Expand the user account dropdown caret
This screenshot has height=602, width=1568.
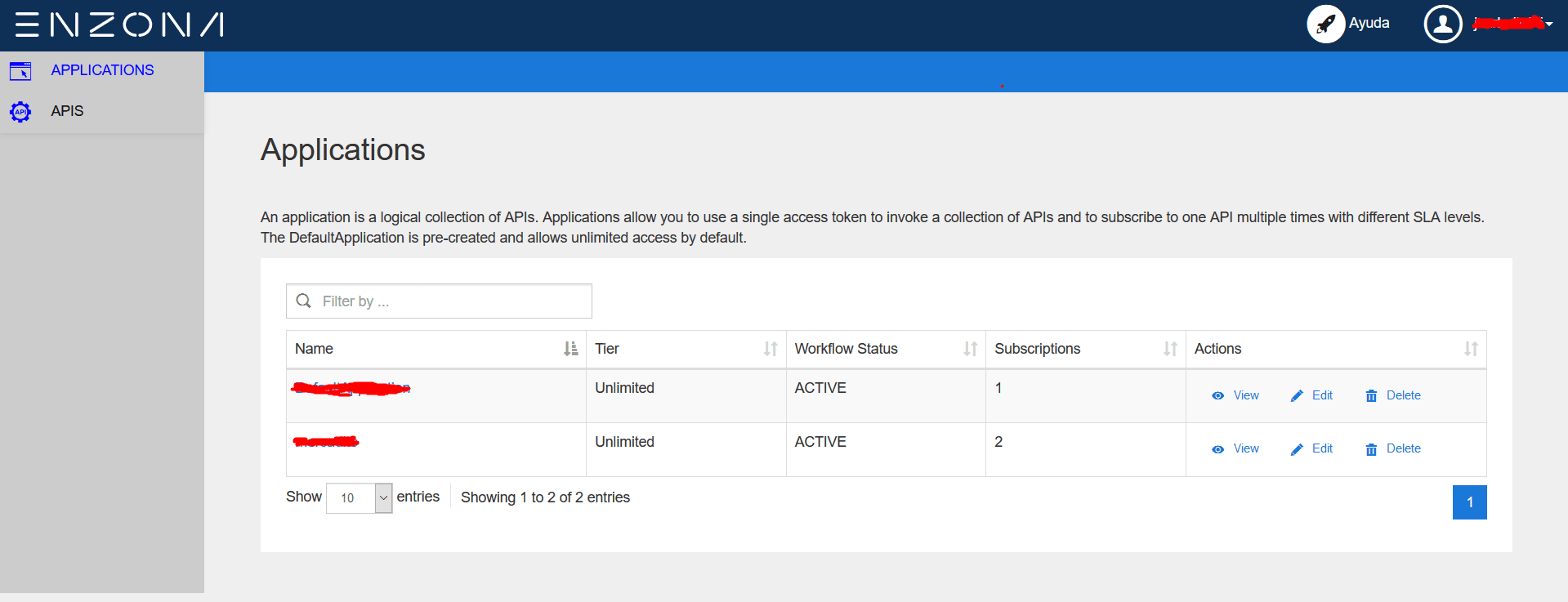[x=1549, y=24]
